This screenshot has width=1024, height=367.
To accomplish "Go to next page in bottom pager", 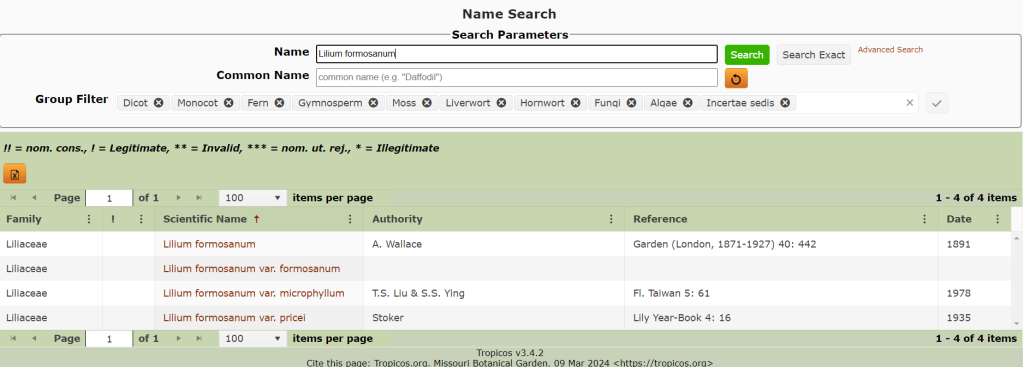I will (178, 339).
